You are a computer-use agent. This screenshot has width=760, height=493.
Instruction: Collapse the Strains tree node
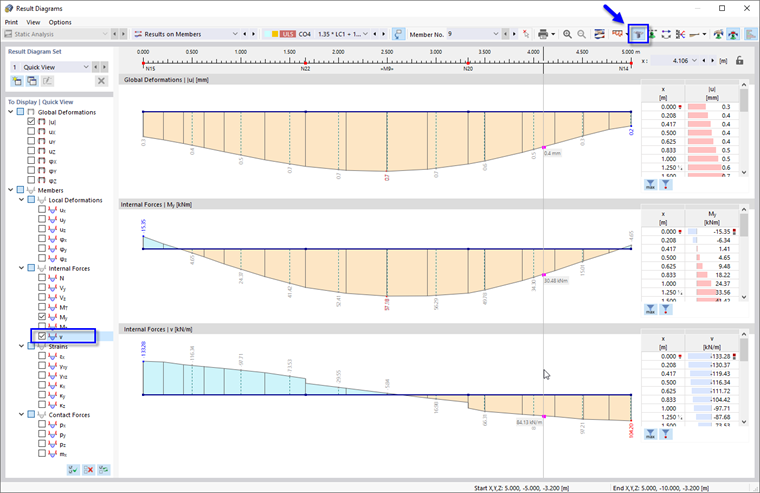pyautogui.click(x=21, y=346)
